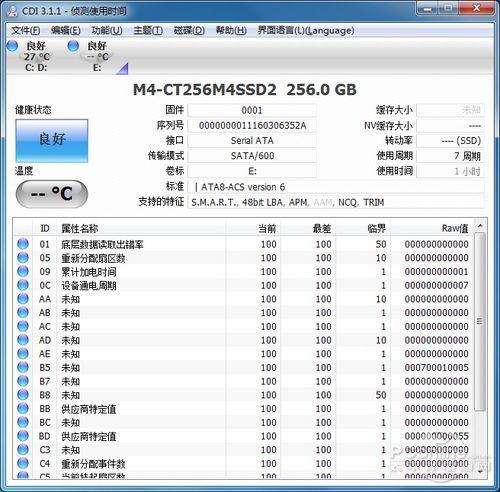Select the 底层数据读取出错率 row

click(x=244, y=244)
